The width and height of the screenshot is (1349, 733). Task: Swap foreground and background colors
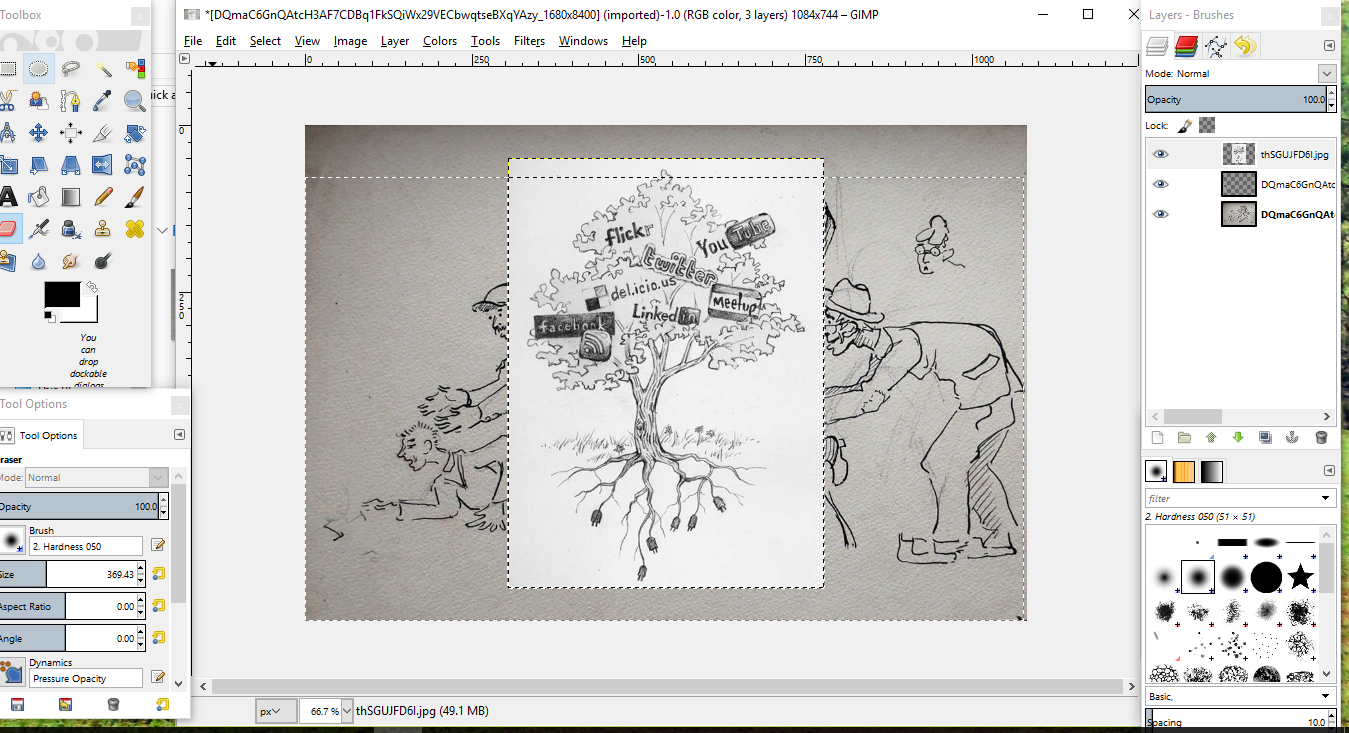92,287
